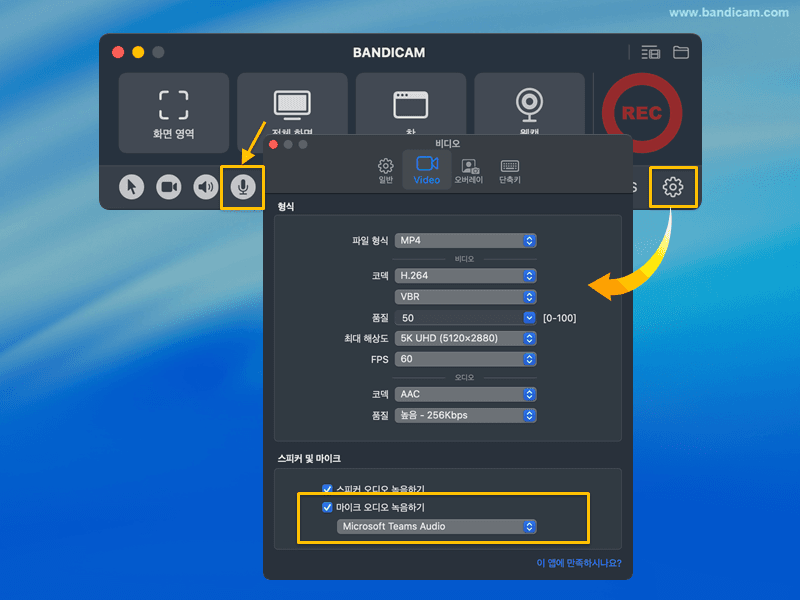
Task: Open the Microsoft Teams Audio dropdown
Action: [x=437, y=526]
